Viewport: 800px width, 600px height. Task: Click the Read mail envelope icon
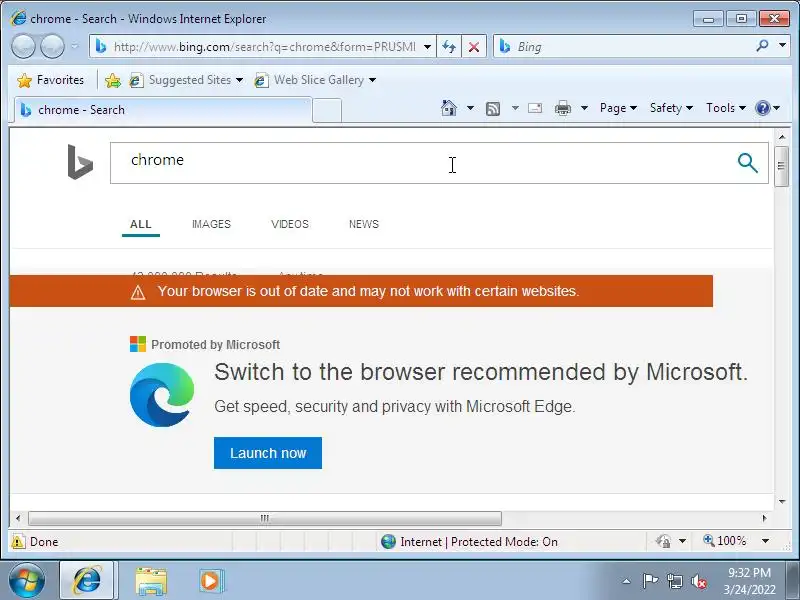click(x=535, y=108)
